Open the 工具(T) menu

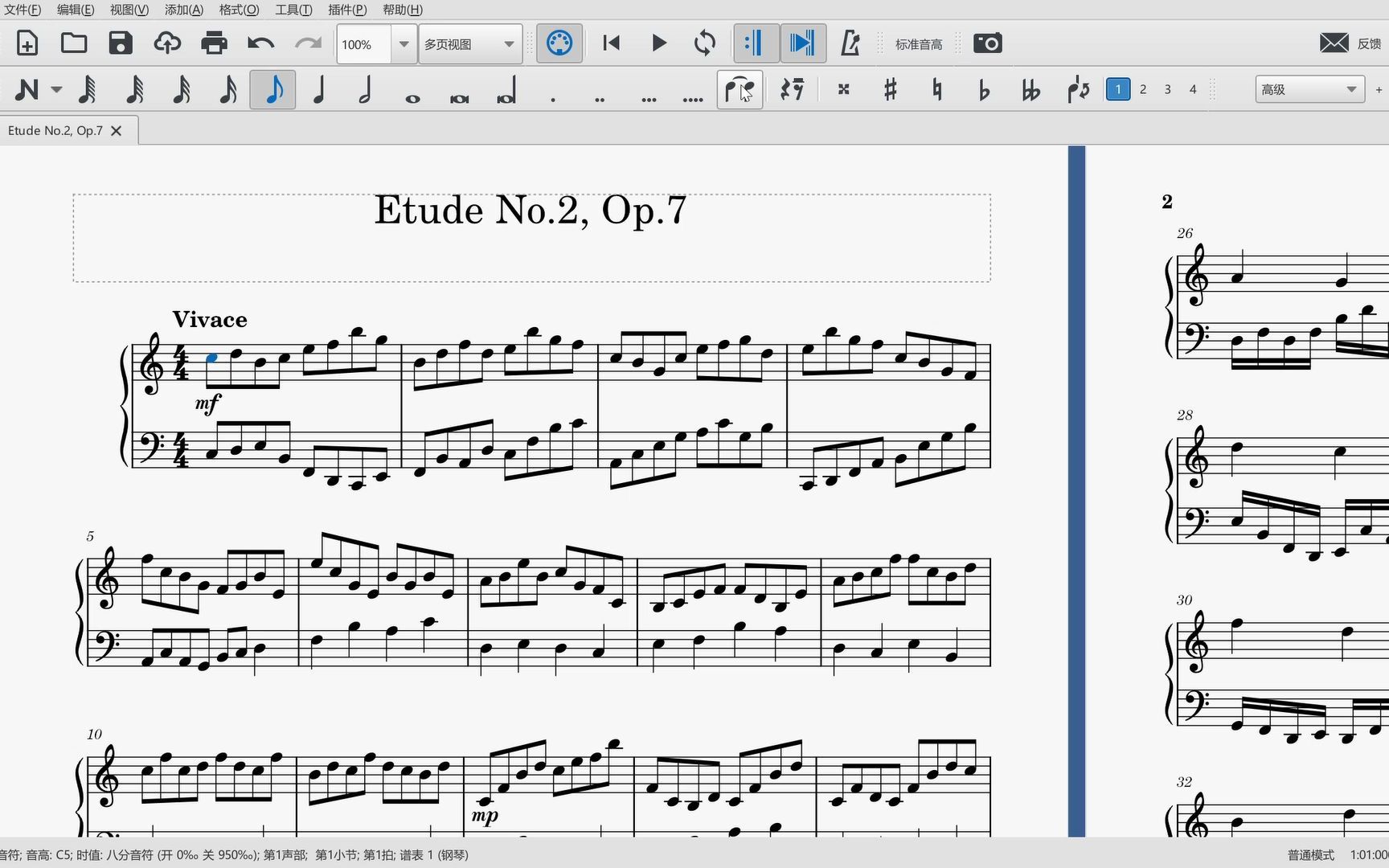pyautogui.click(x=293, y=10)
